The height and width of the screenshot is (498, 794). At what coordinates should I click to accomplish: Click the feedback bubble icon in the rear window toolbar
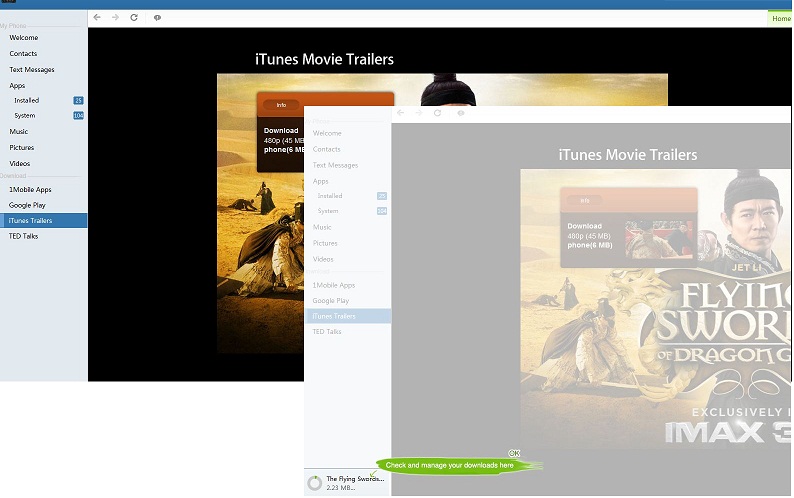point(157,18)
